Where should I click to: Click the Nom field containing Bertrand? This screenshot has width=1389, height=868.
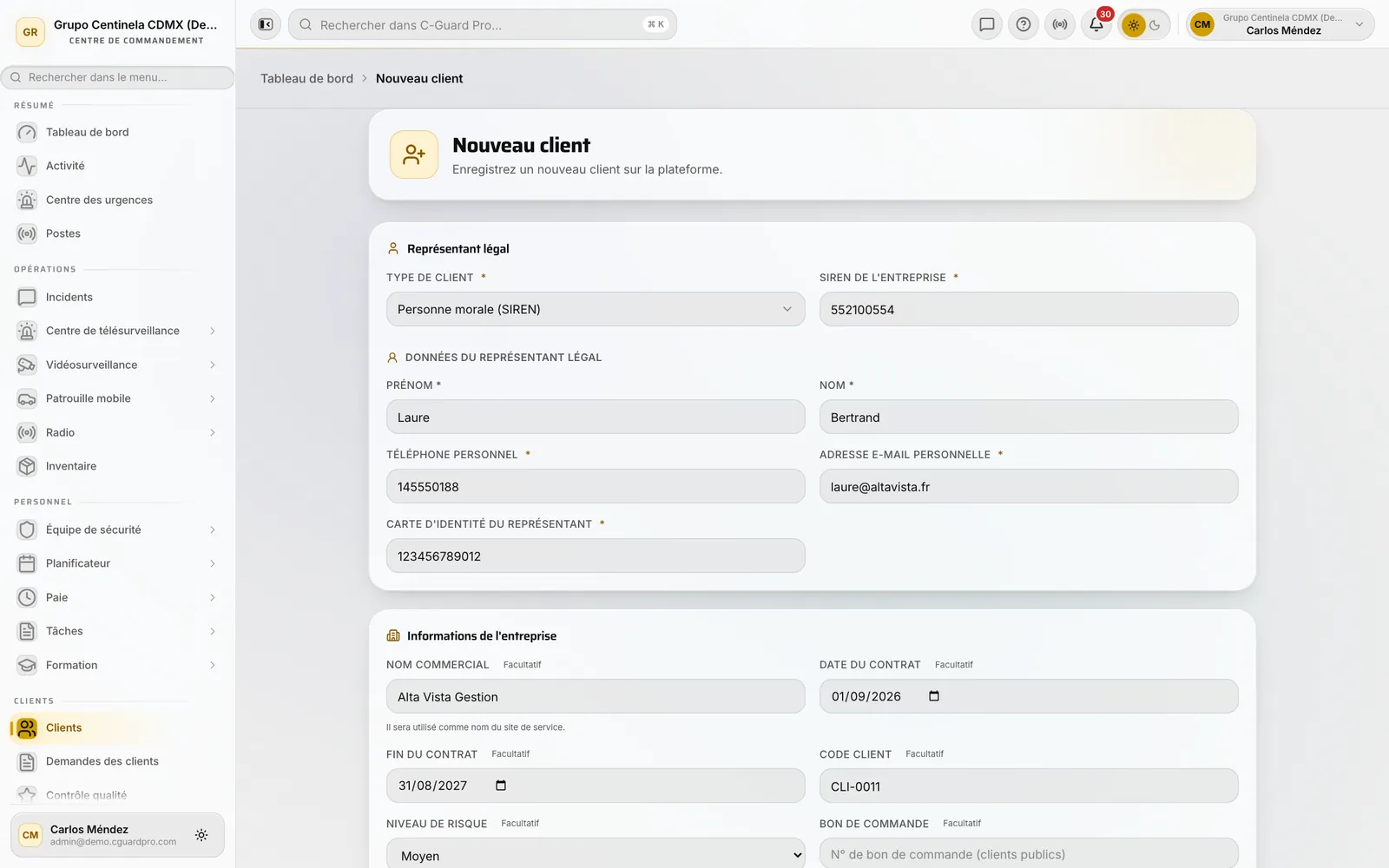(1029, 417)
